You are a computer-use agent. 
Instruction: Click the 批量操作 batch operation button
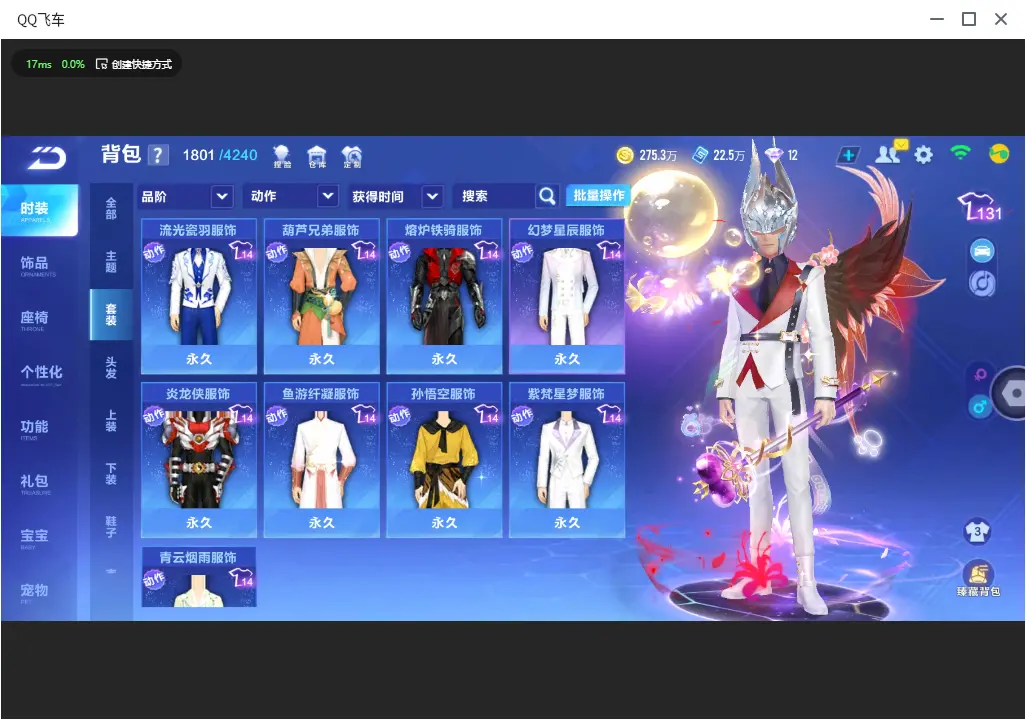[x=598, y=195]
